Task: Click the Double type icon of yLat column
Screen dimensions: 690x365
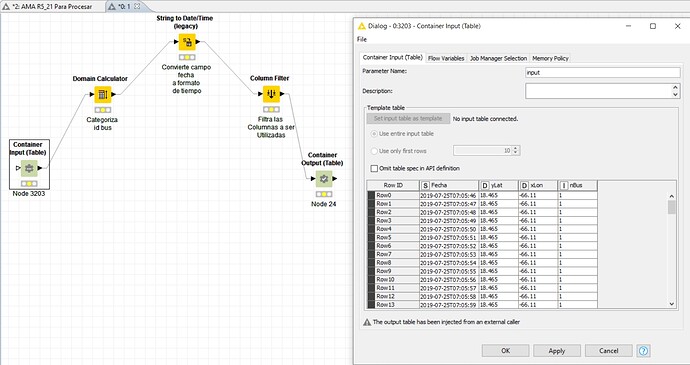Action: (x=485, y=185)
